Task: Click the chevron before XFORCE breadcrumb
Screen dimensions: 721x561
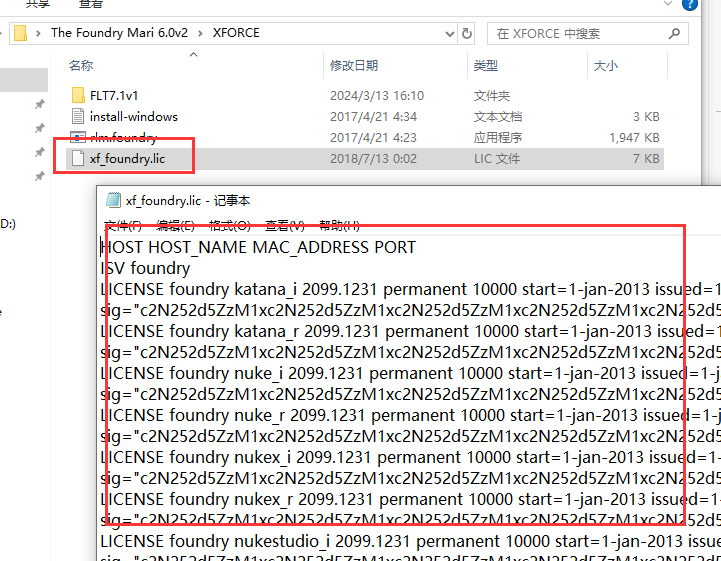Action: [200, 33]
